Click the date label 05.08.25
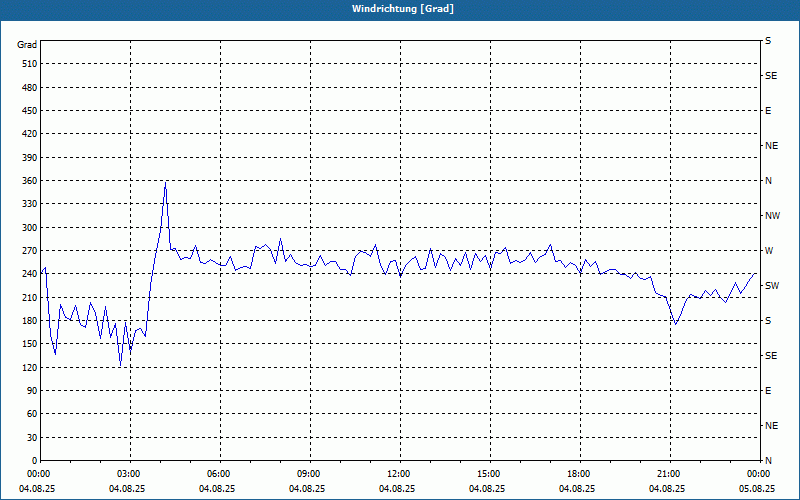800x500 pixels. tap(757, 489)
